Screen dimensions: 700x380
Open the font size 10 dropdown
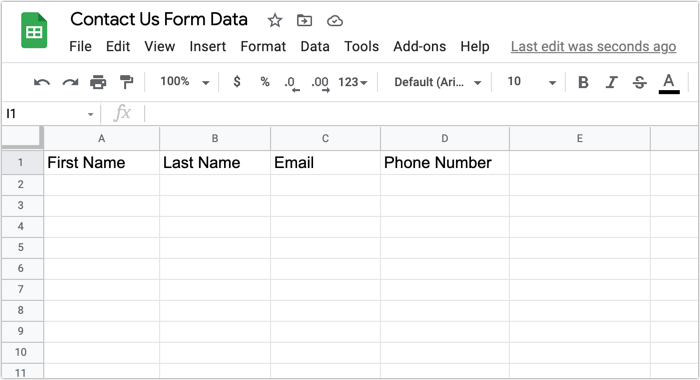[531, 82]
